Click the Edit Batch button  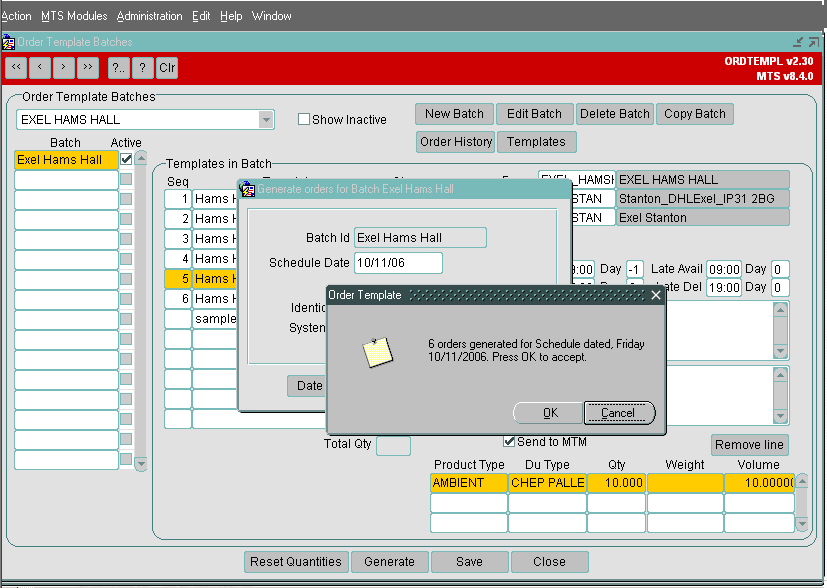pos(534,114)
